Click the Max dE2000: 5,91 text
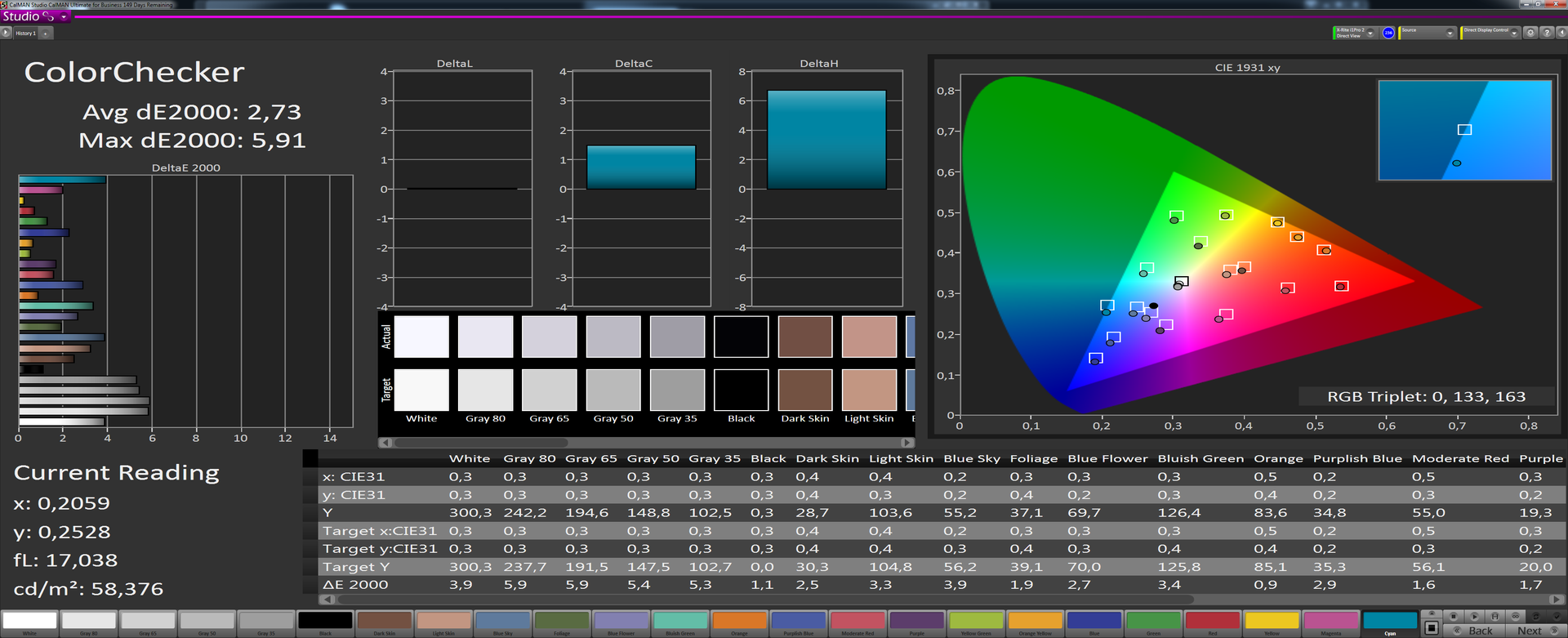 tap(192, 141)
